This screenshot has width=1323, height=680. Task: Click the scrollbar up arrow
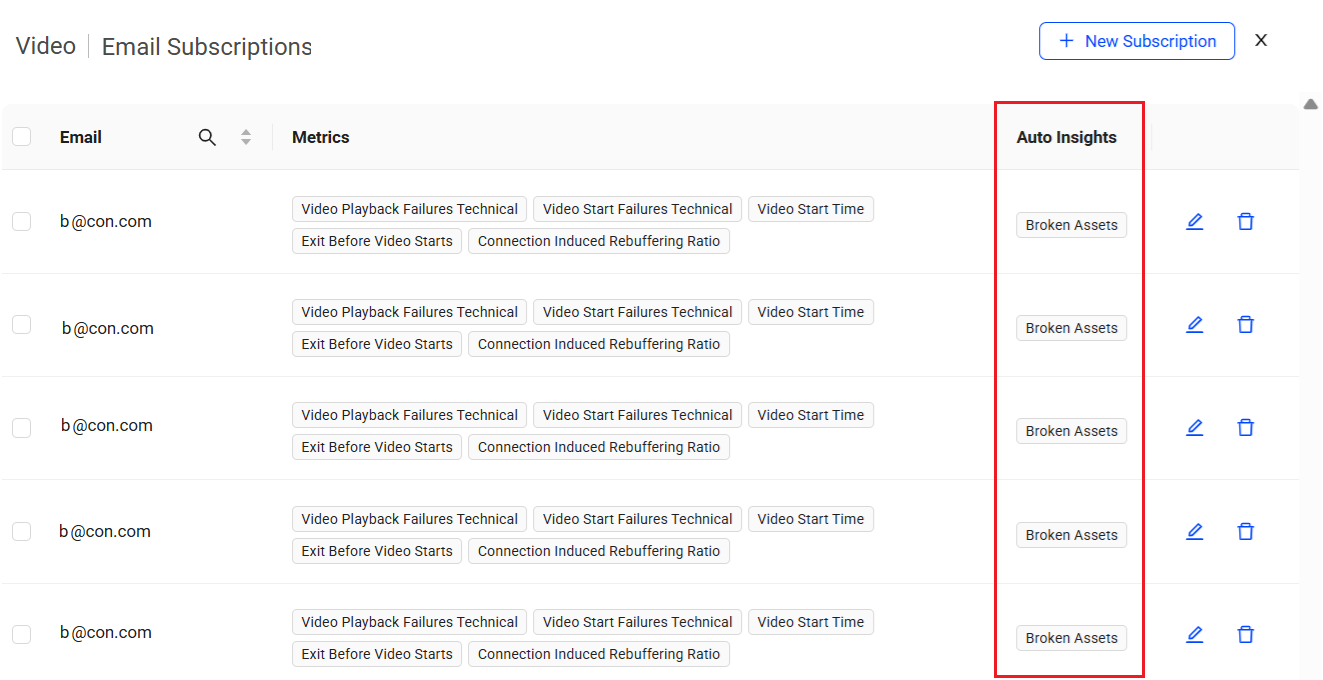[1310, 104]
